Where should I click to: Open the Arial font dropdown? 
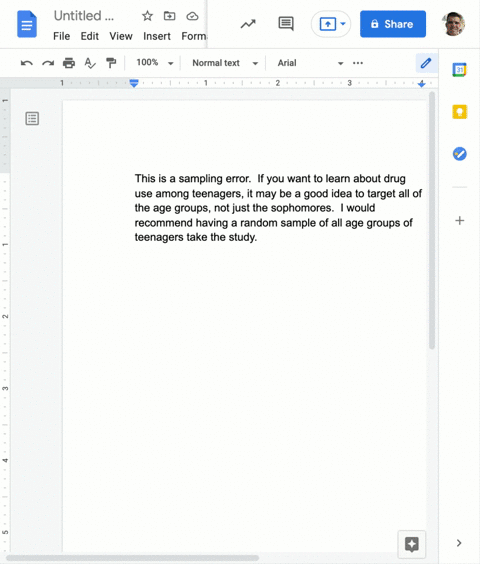(310, 63)
